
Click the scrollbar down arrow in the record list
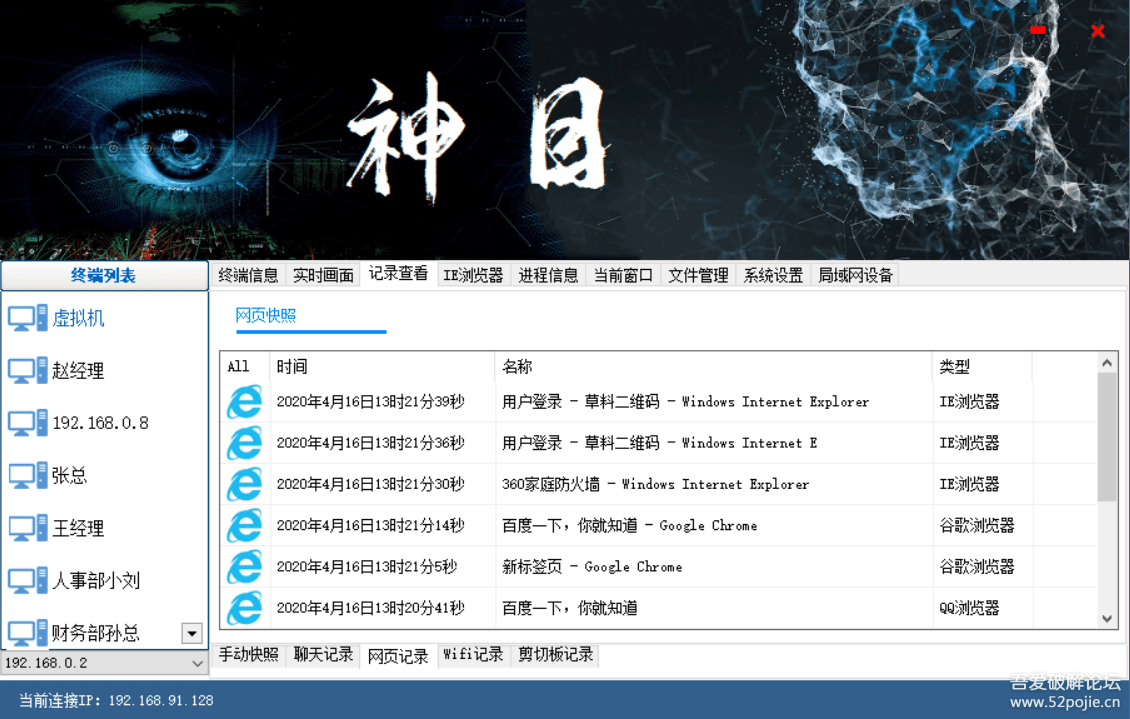pos(1107,618)
